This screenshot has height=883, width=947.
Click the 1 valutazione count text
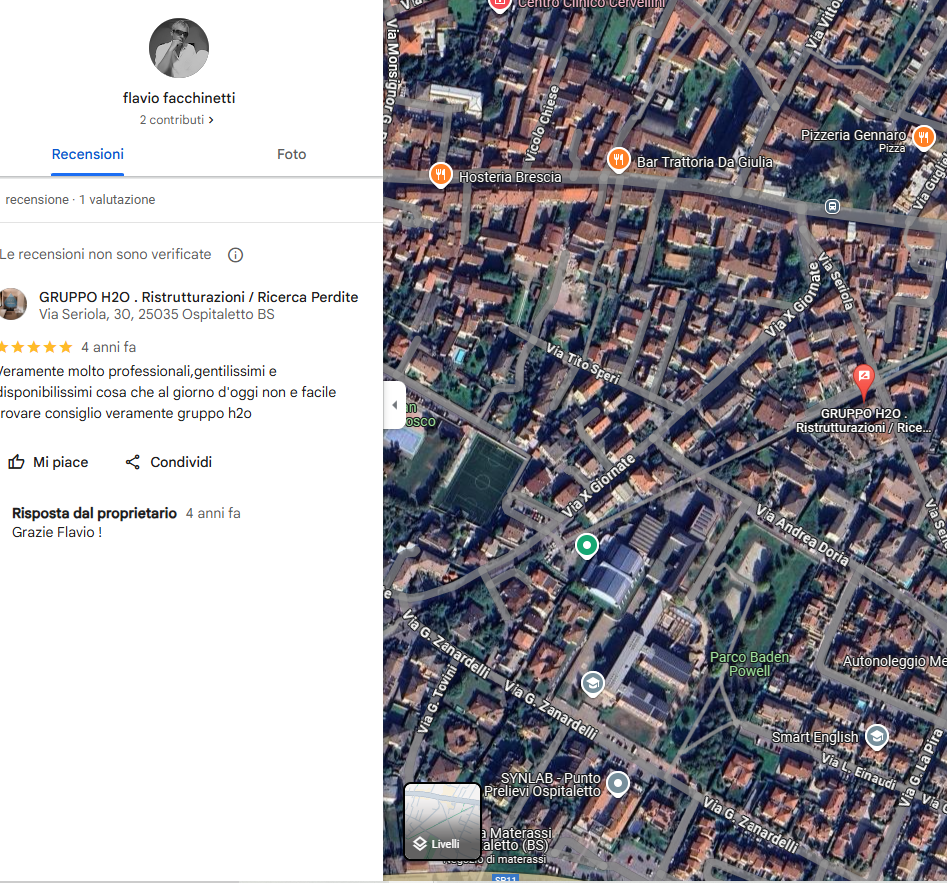tap(117, 200)
